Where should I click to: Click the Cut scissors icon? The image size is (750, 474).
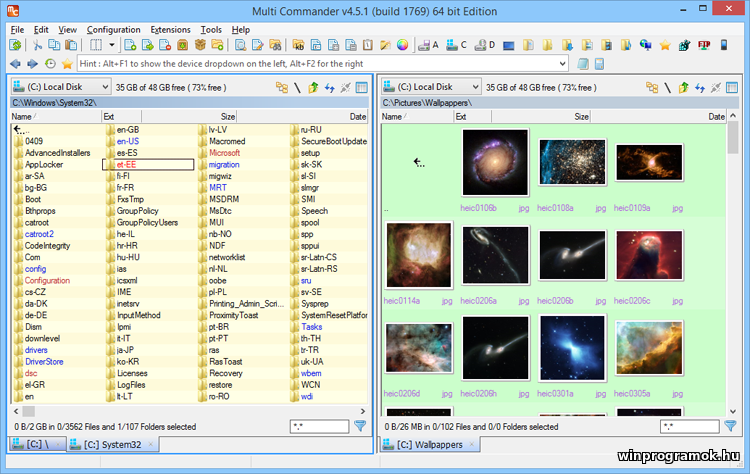37,45
